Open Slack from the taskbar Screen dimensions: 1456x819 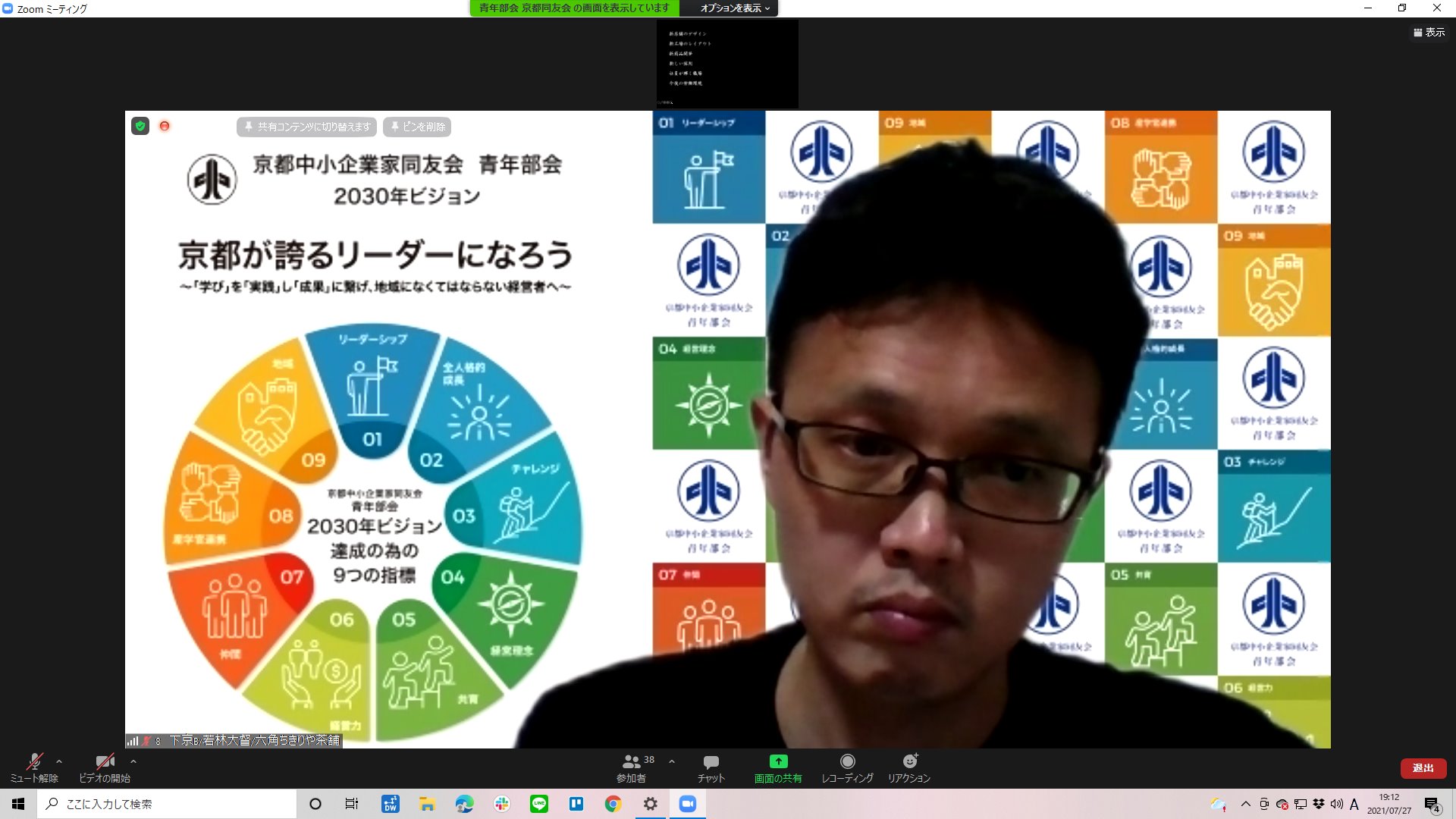[502, 804]
